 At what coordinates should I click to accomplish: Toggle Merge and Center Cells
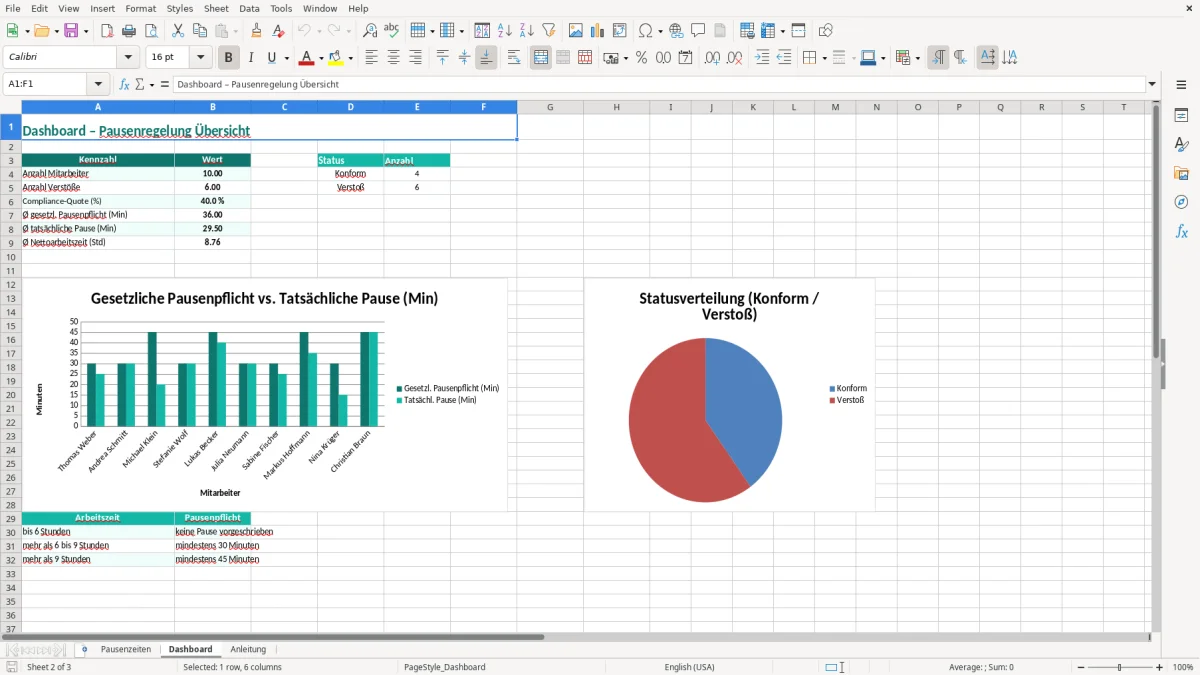[541, 58]
